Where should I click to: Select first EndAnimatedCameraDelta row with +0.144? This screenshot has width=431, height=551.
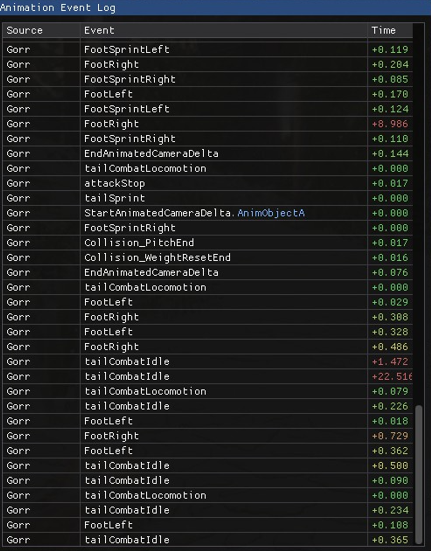(x=208, y=154)
